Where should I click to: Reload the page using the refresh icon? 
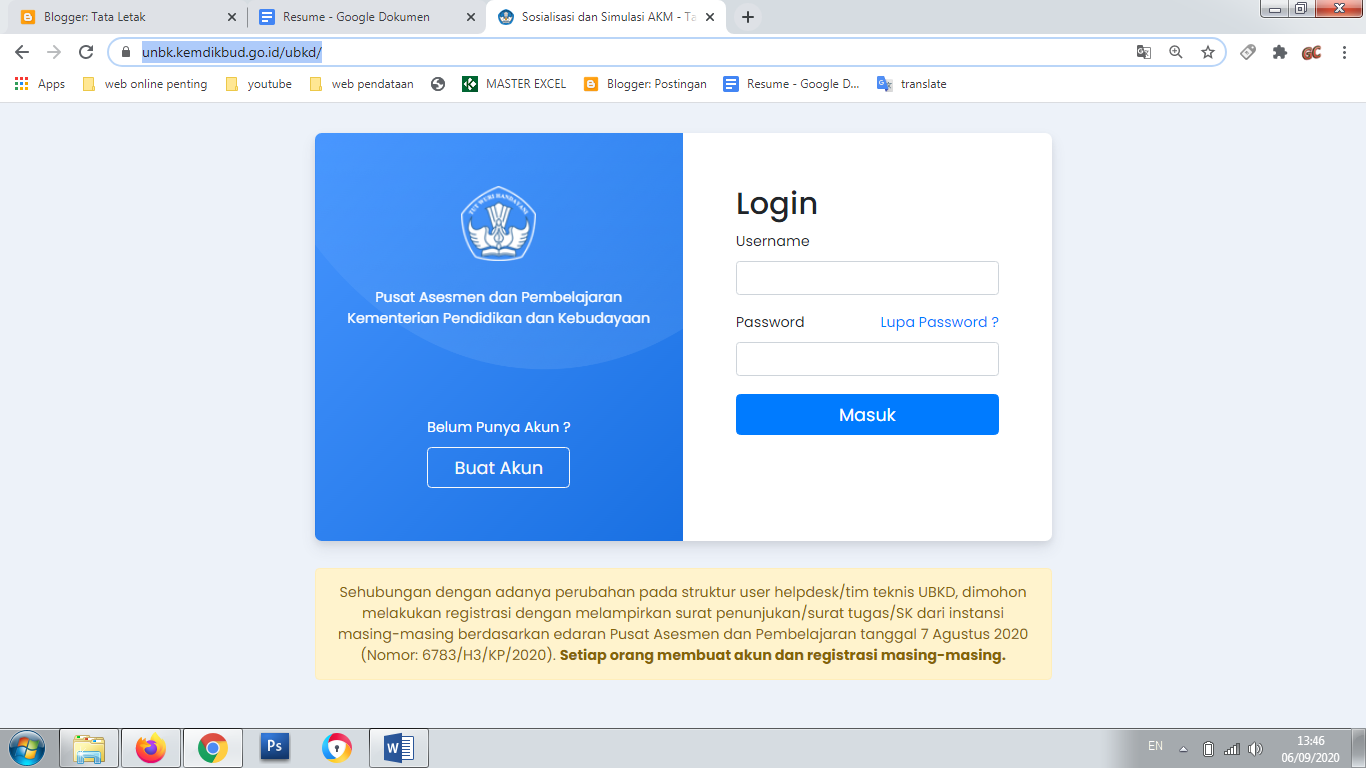point(86,52)
